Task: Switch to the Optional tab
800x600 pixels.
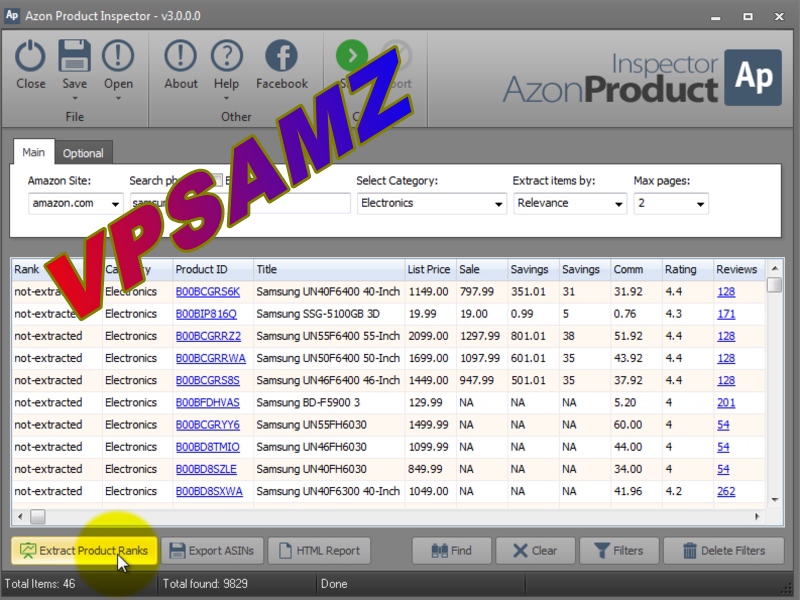Action: click(x=83, y=153)
